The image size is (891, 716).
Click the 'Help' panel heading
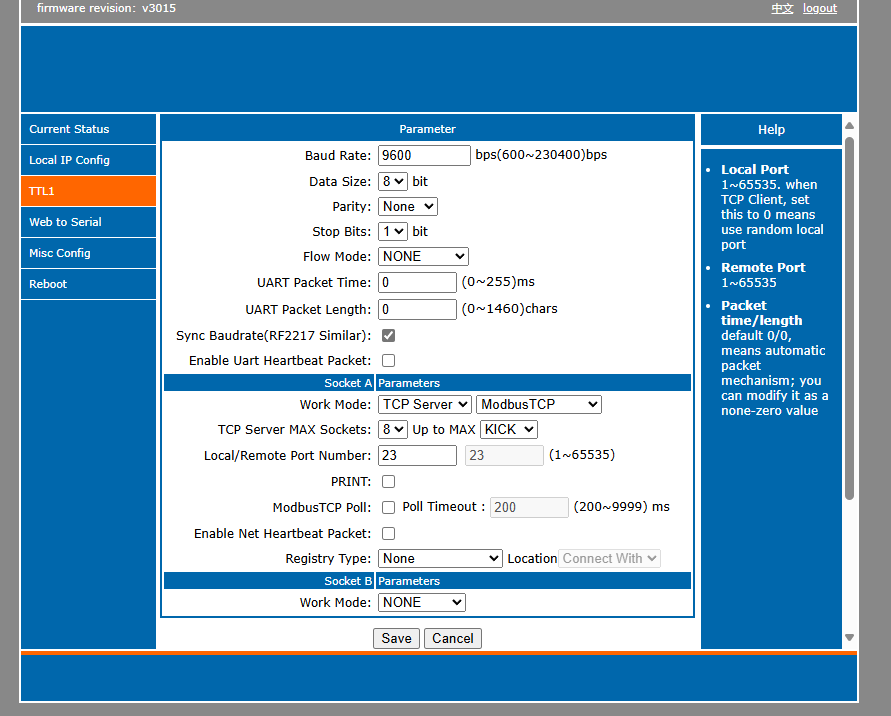tap(771, 130)
